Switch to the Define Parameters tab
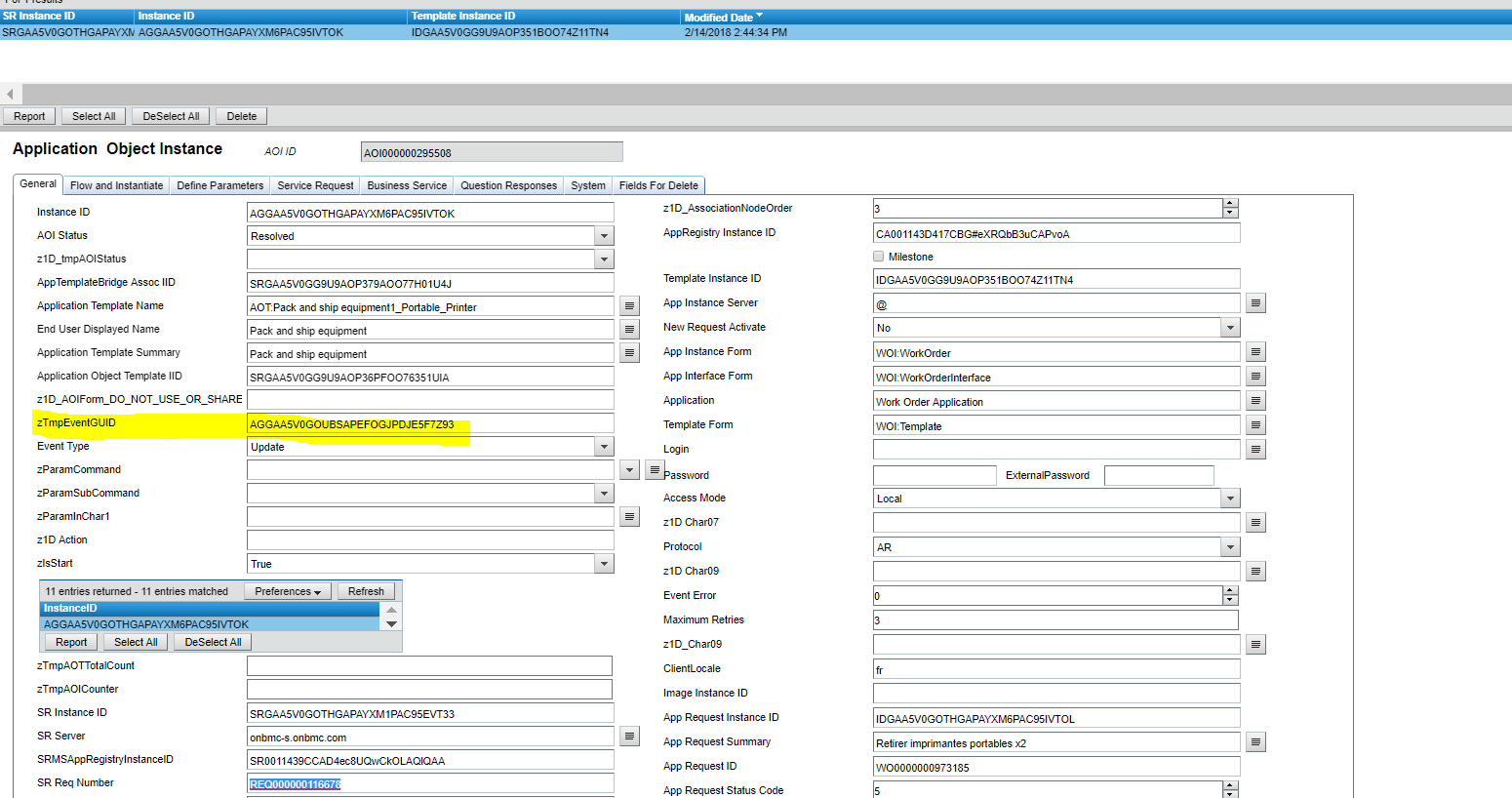The width and height of the screenshot is (1512, 798). (219, 185)
